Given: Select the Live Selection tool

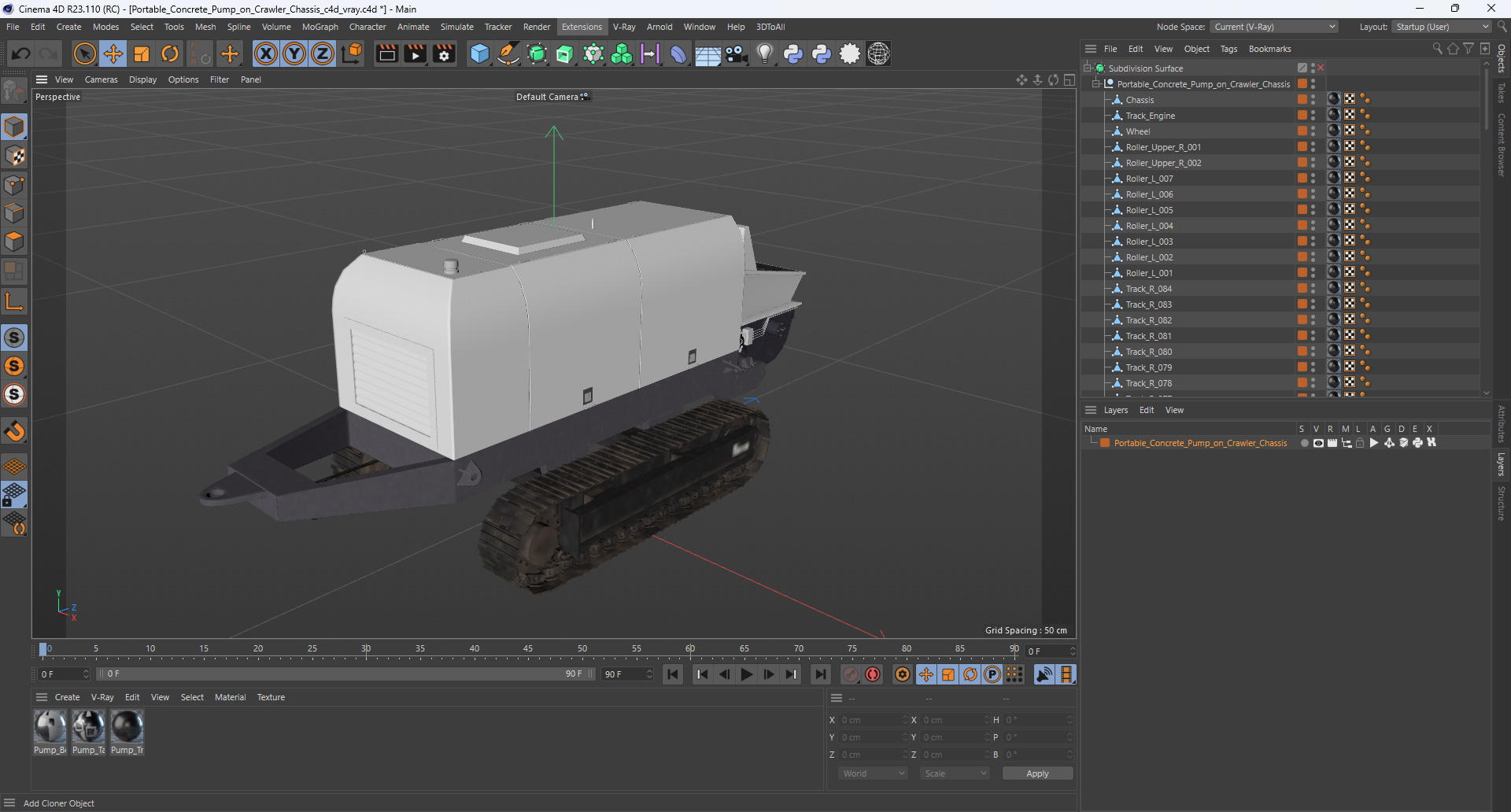Looking at the screenshot, I should pyautogui.click(x=84, y=54).
